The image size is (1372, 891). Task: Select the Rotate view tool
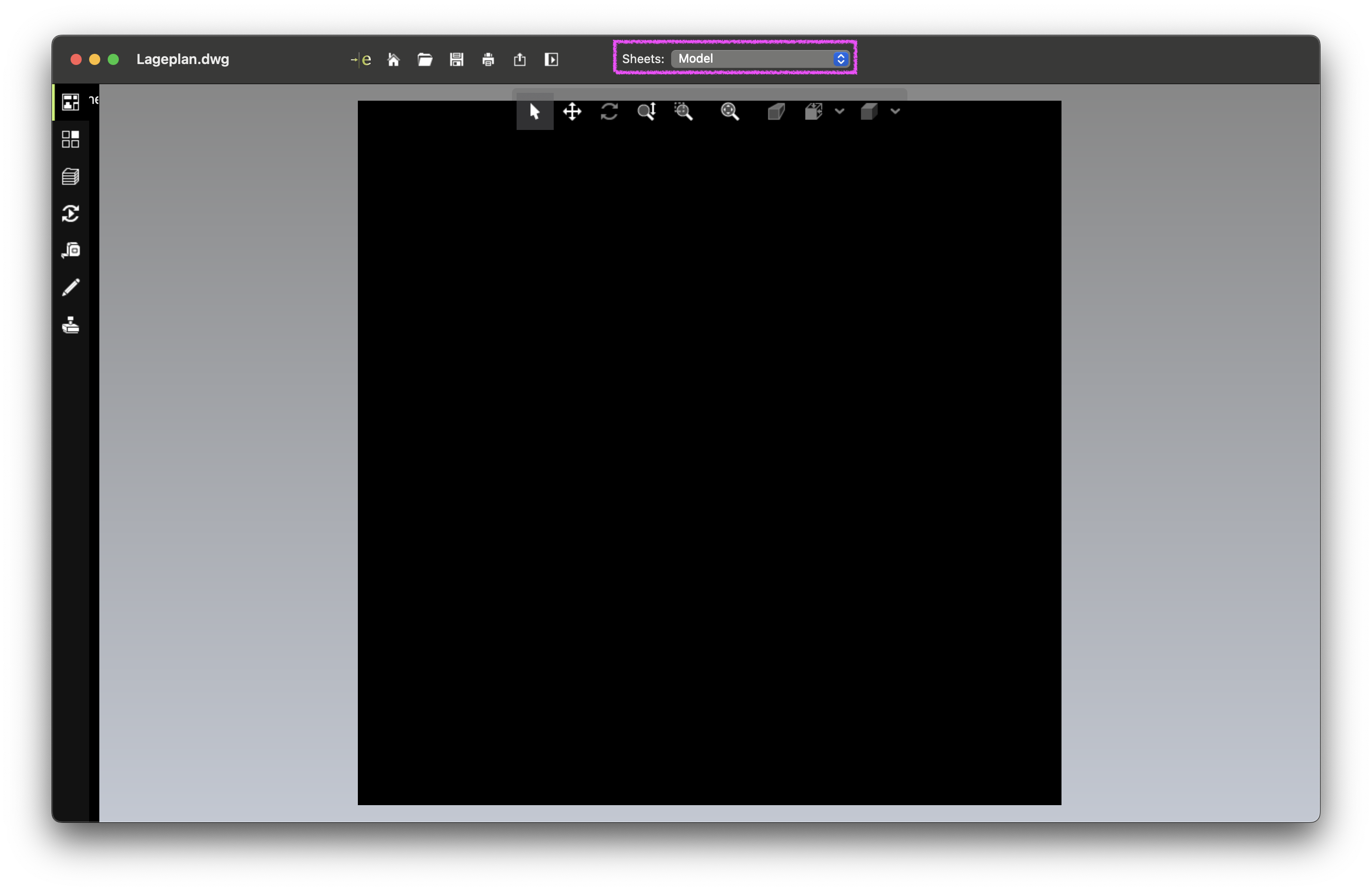point(609,111)
